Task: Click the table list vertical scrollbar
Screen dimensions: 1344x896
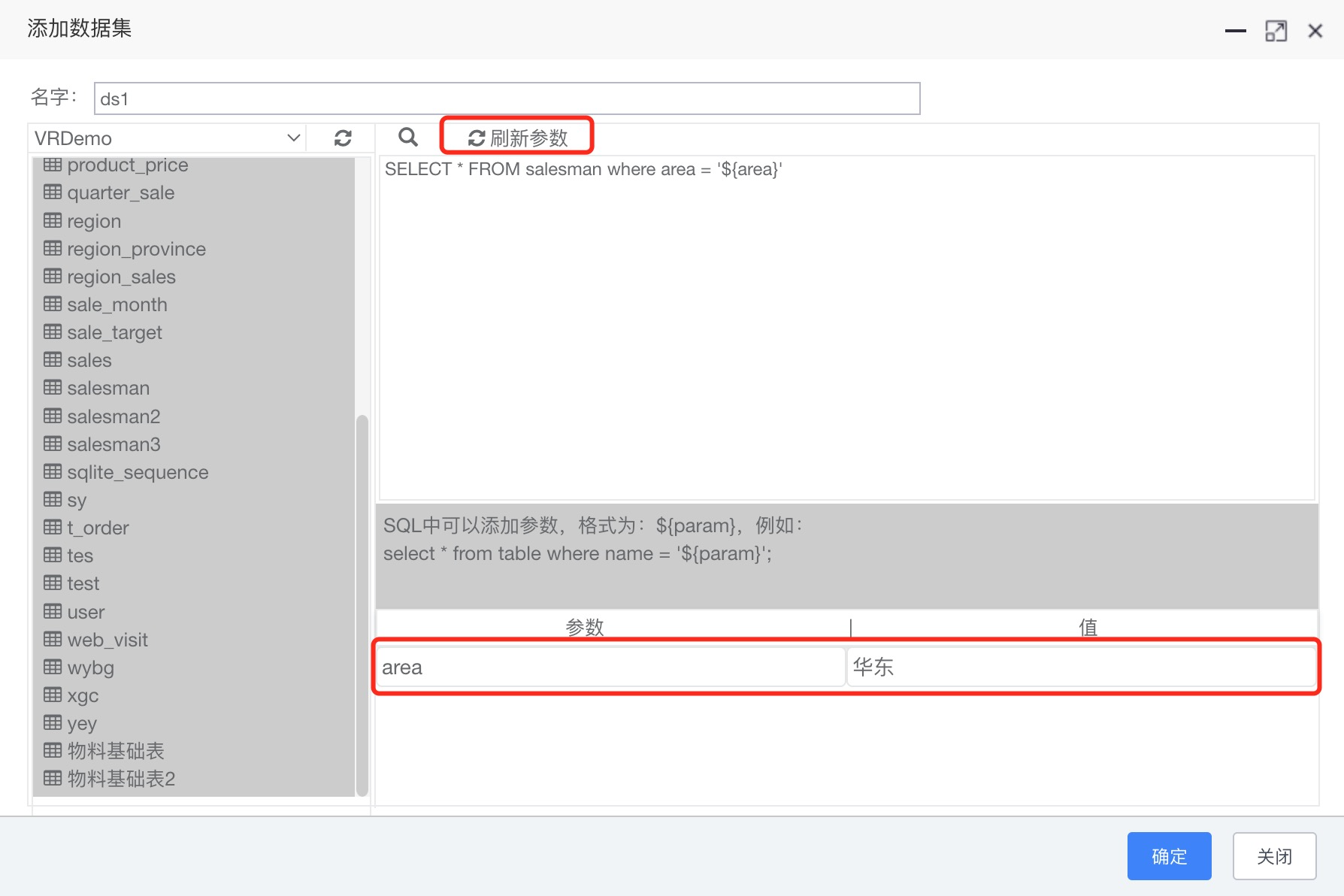Action: click(362, 601)
